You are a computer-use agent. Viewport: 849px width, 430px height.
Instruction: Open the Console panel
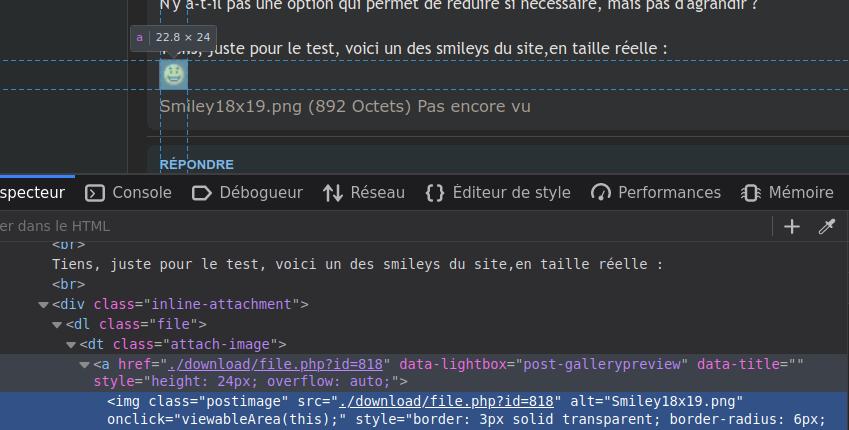click(129, 192)
